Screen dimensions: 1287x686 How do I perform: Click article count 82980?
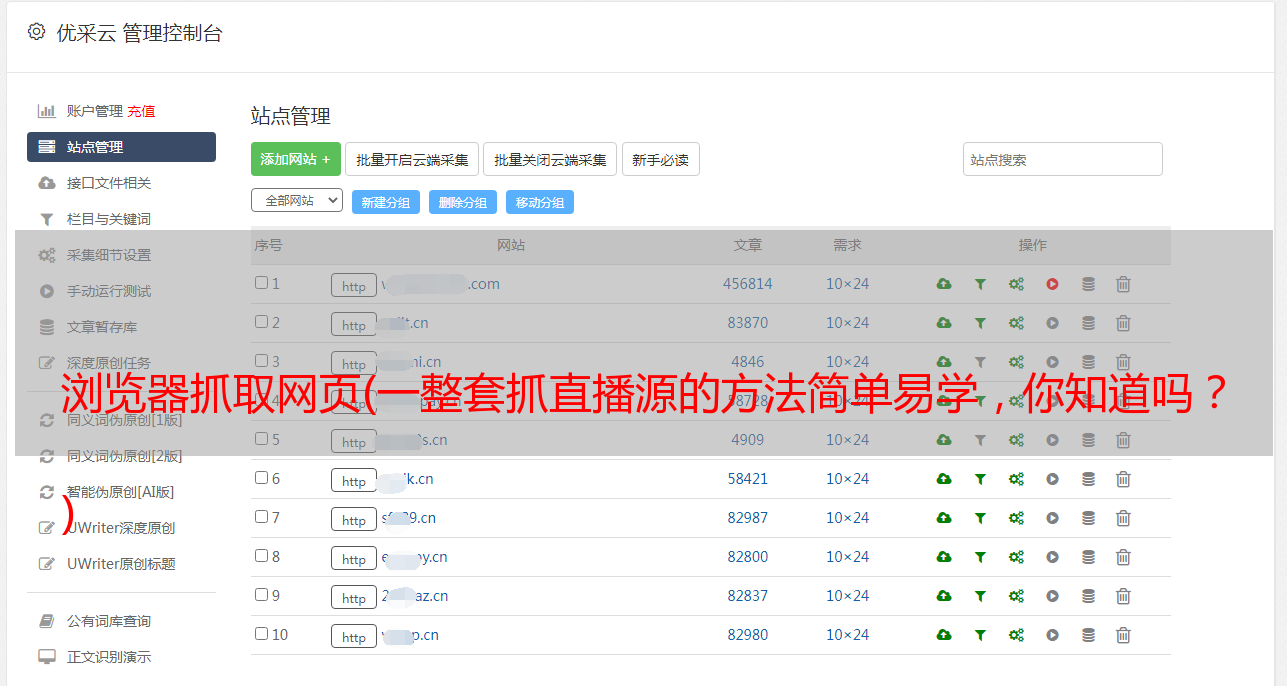coord(748,635)
